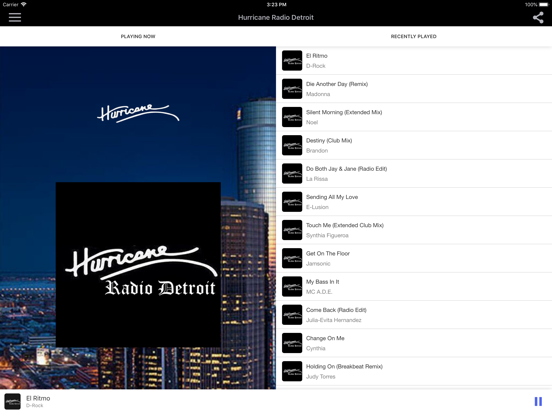Viewport: 552px width, 414px height.
Task: Tap the status bar clock
Action: [x=276, y=5]
